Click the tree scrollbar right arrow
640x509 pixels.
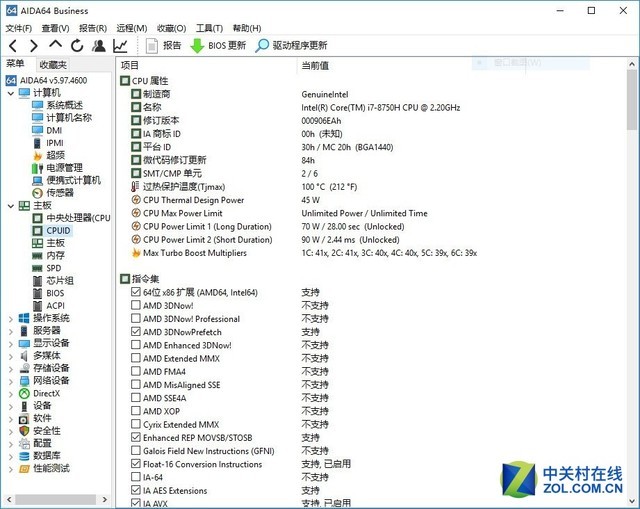click(105, 499)
